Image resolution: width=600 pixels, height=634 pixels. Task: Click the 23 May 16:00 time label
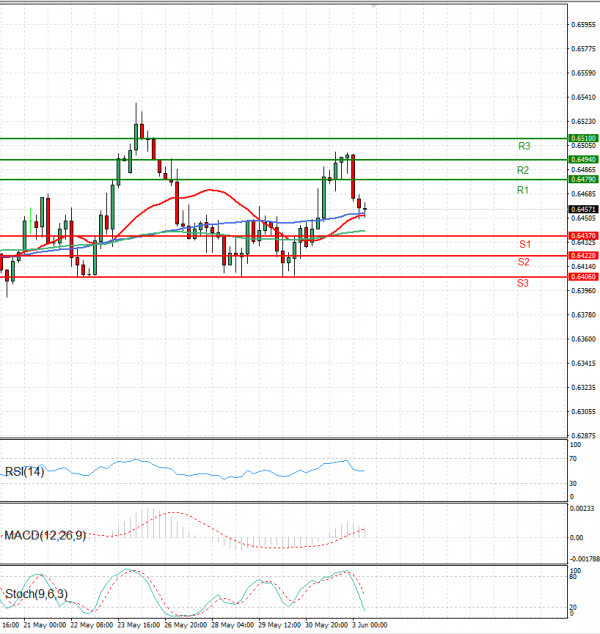[139, 625]
